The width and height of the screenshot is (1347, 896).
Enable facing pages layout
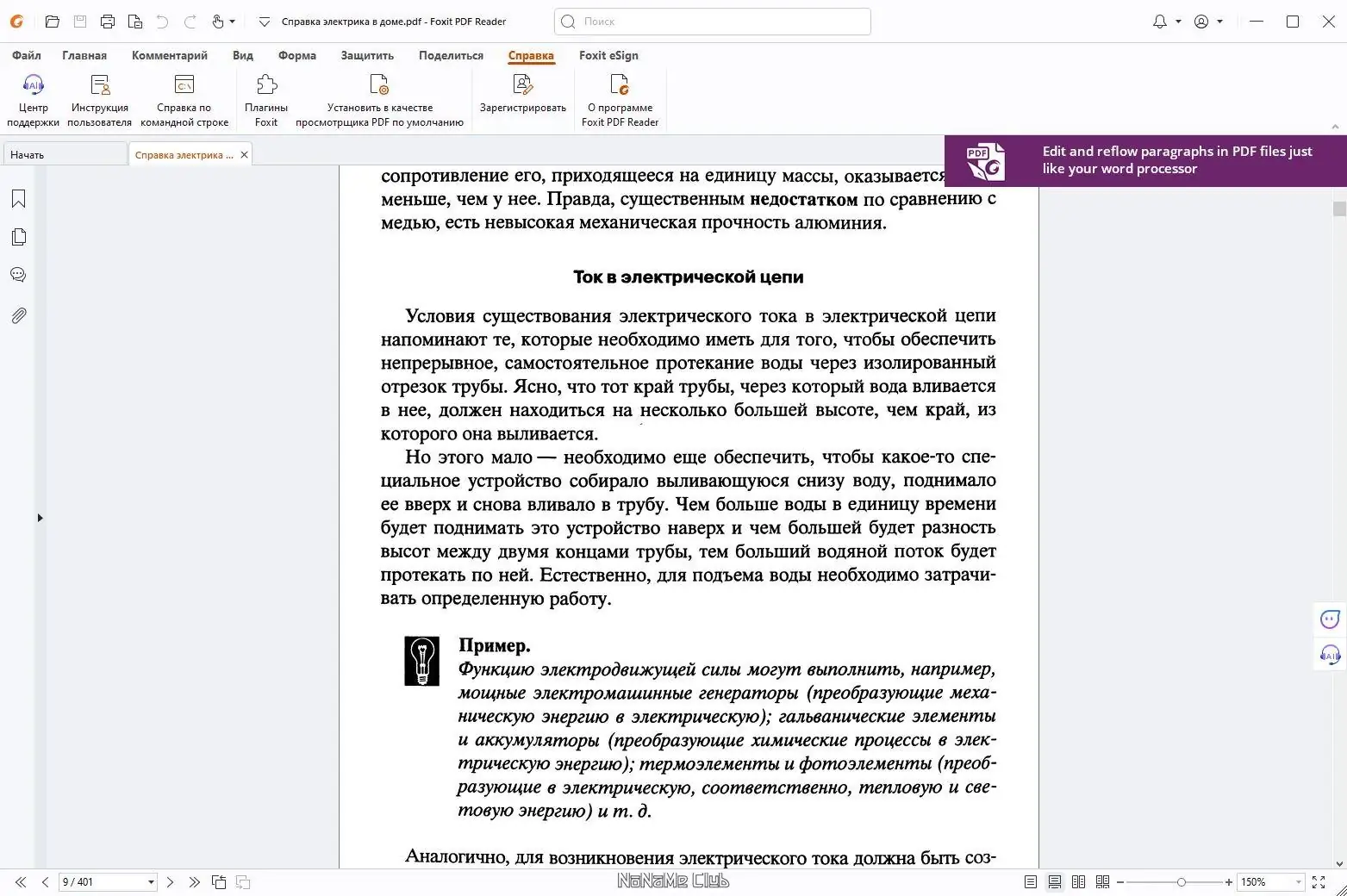[x=1078, y=881]
